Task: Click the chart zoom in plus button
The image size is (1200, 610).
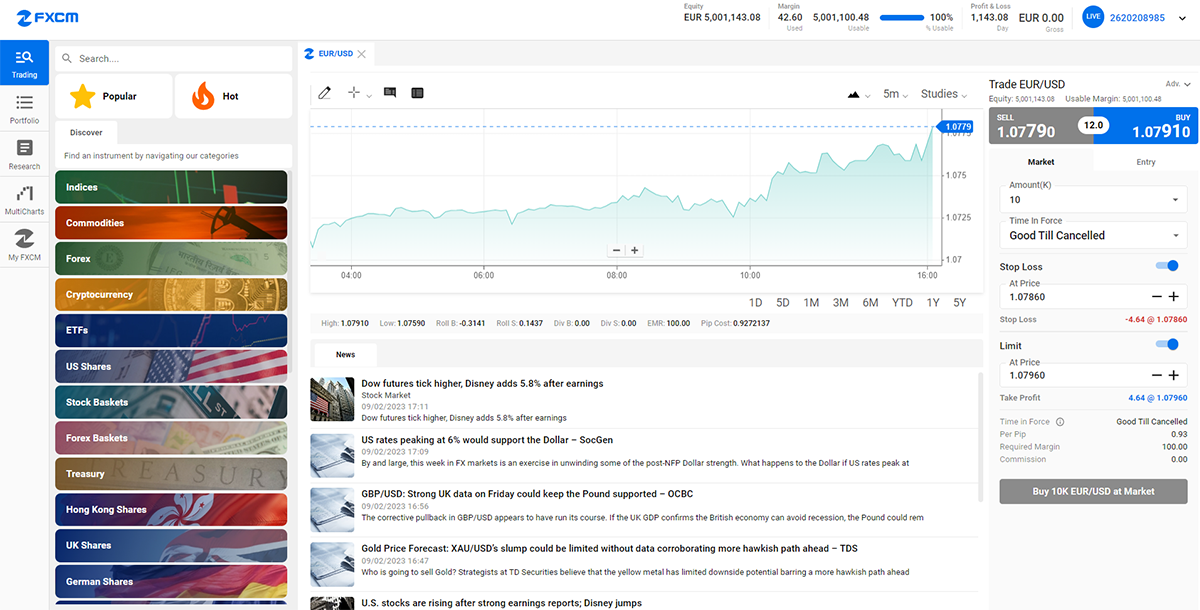Action: click(635, 250)
